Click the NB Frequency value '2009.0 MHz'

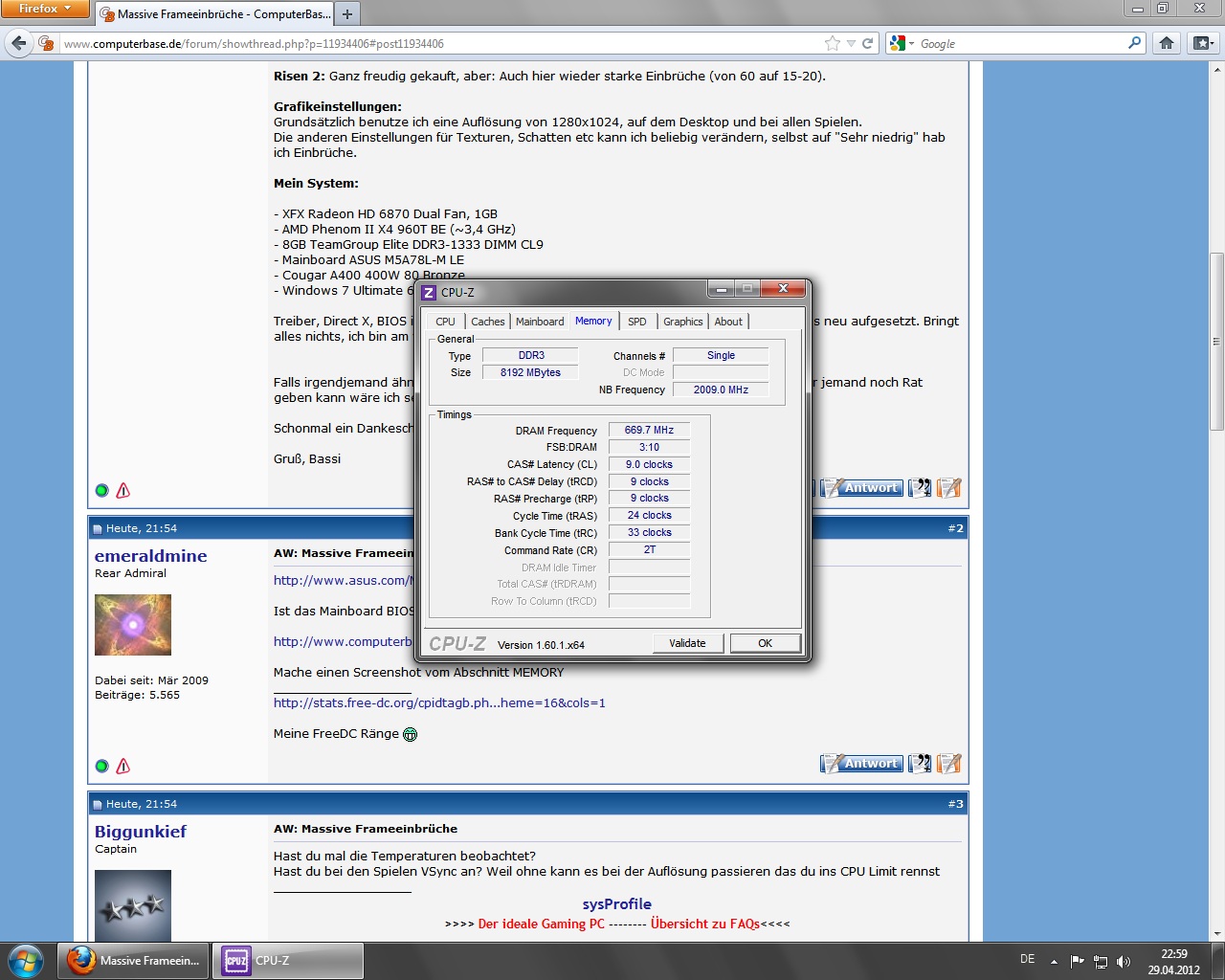(x=721, y=390)
